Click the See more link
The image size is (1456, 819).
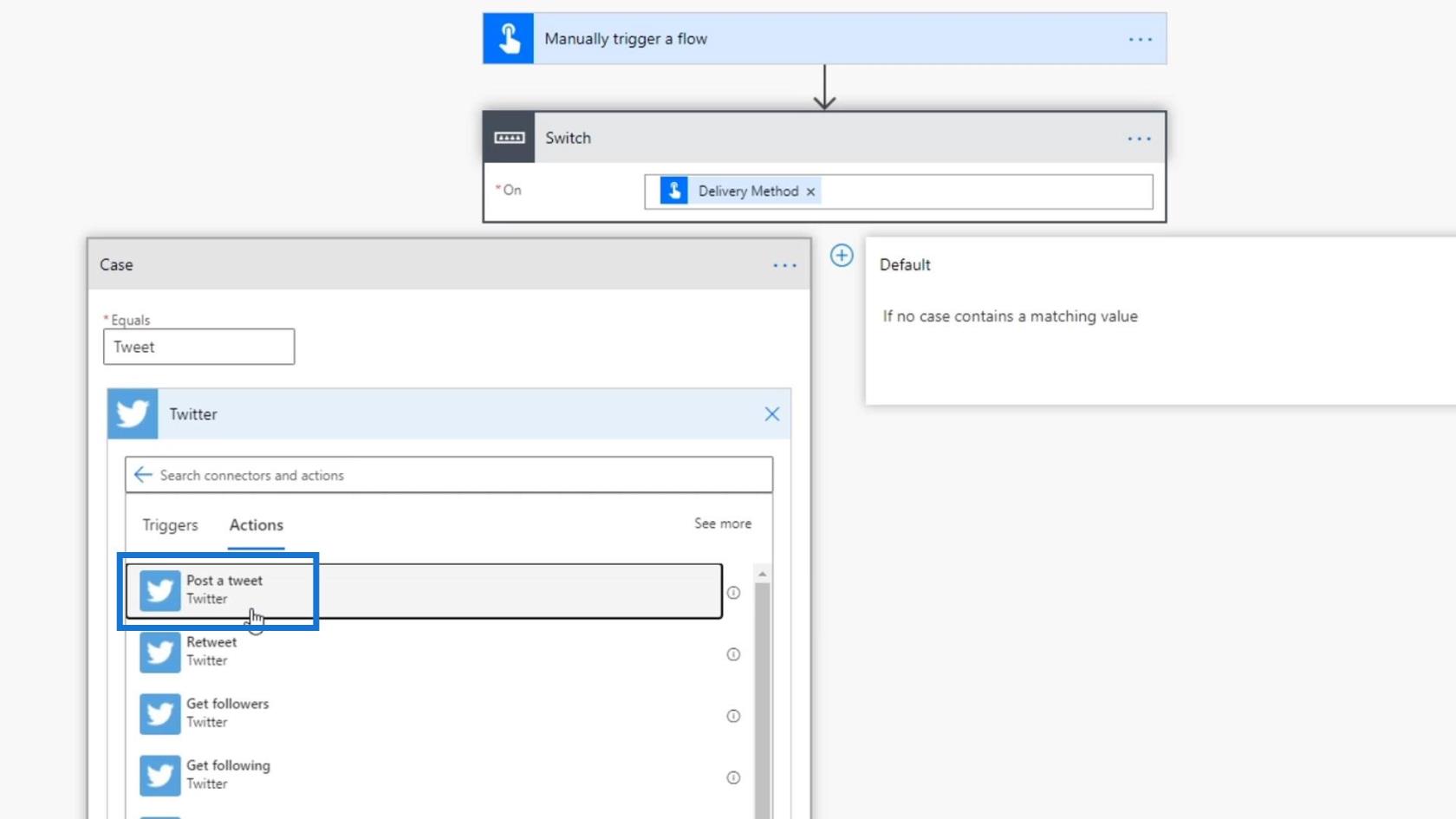[x=723, y=523]
